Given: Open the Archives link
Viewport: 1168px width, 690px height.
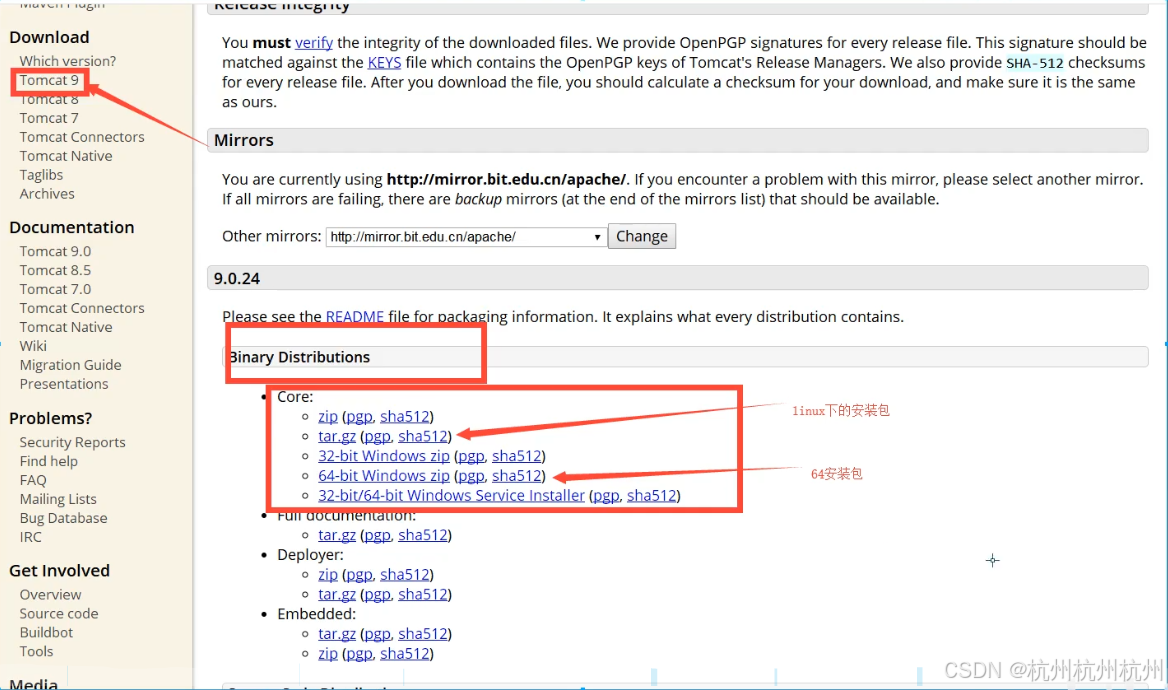Looking at the screenshot, I should (x=47, y=194).
